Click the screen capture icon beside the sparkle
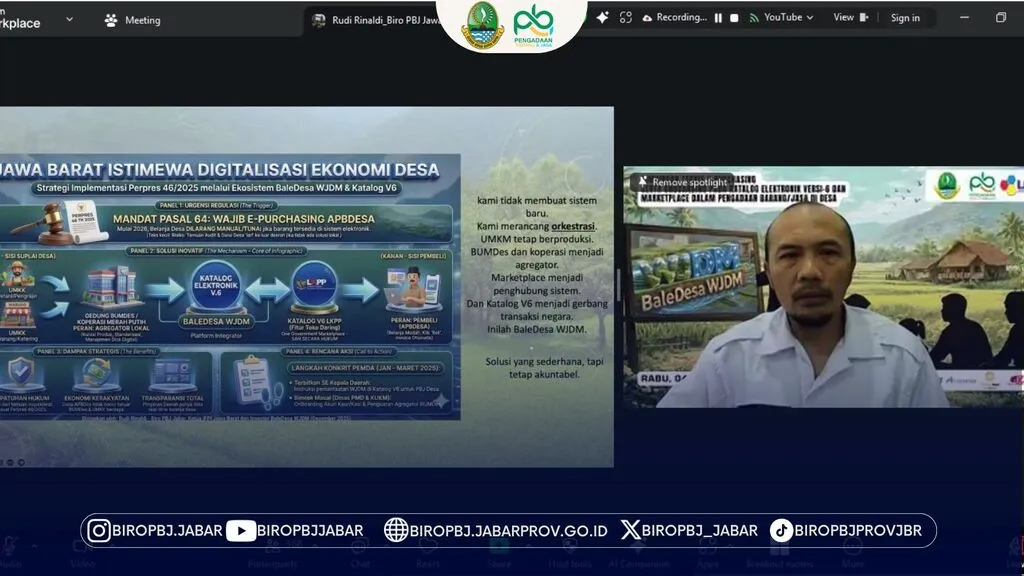1024x576 pixels. pyautogui.click(x=626, y=18)
